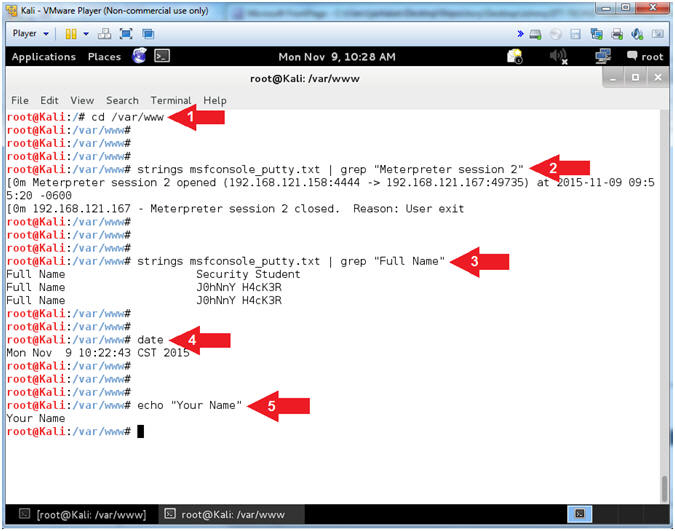Screen dimensions: 675x531
Task: Launch Iceweasel browser from top panel
Action: (139, 56)
